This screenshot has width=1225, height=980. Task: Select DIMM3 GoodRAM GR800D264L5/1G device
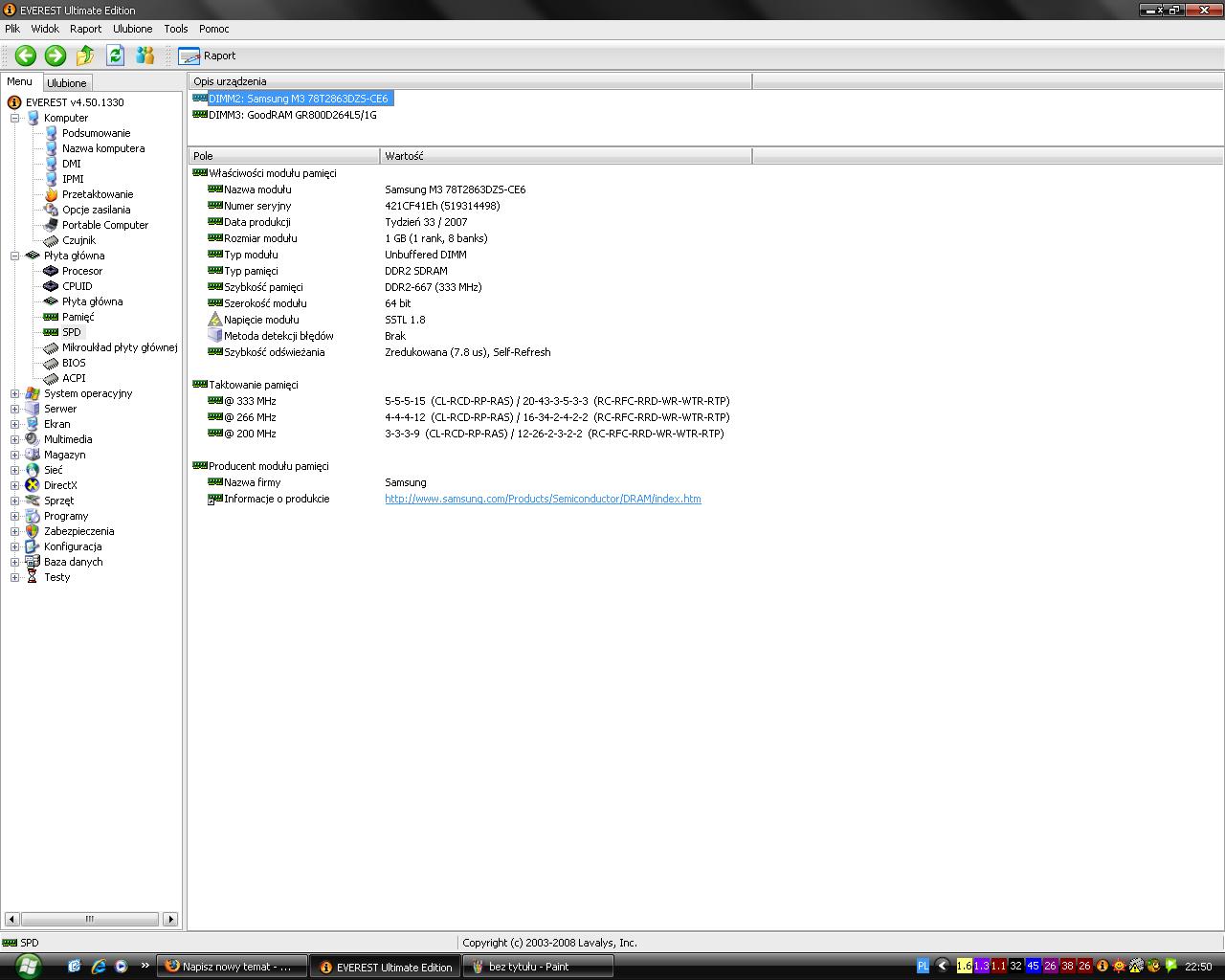click(x=293, y=115)
